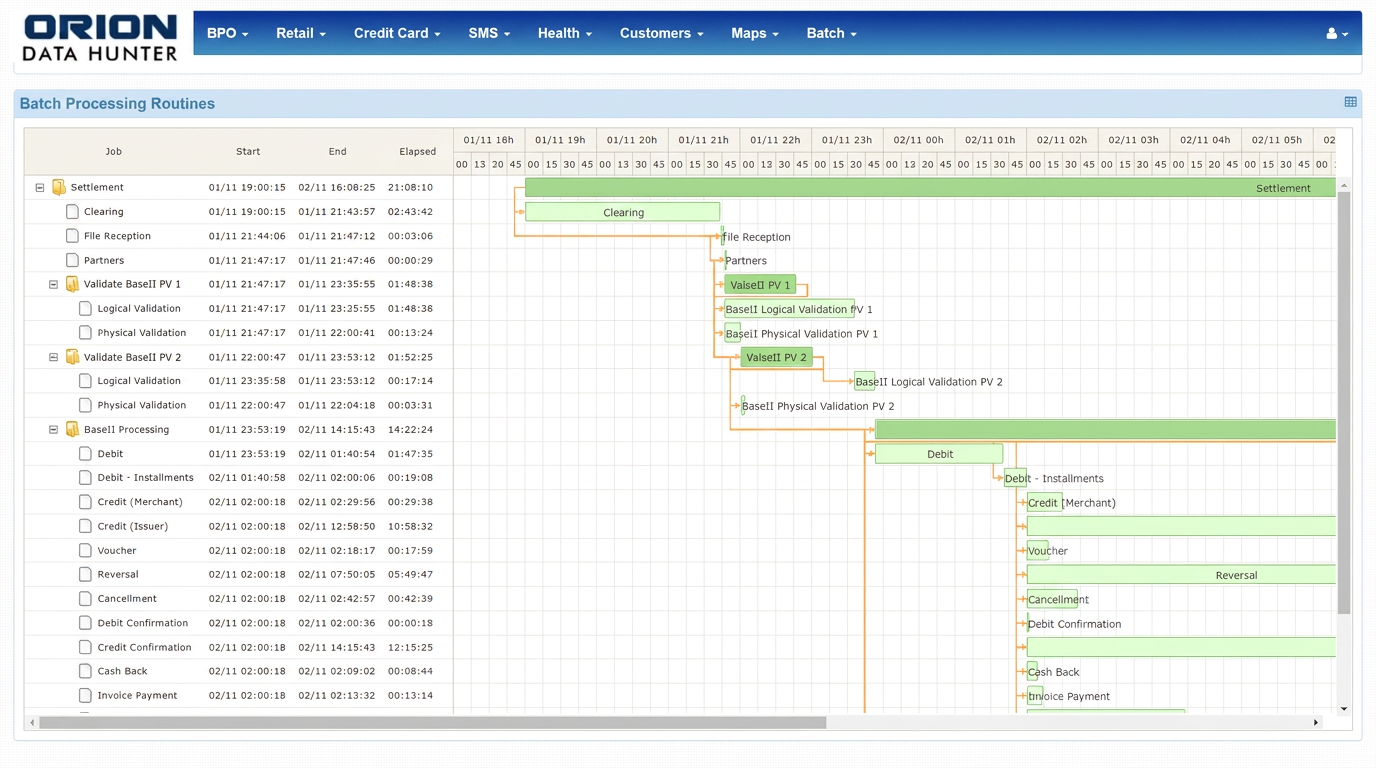Select the Partners job row label

[x=104, y=260]
